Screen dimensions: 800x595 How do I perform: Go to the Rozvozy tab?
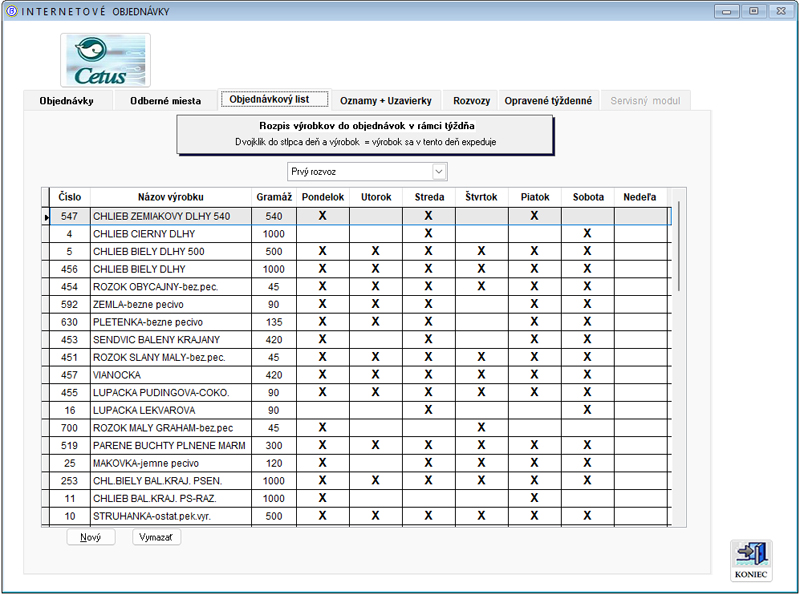click(471, 101)
